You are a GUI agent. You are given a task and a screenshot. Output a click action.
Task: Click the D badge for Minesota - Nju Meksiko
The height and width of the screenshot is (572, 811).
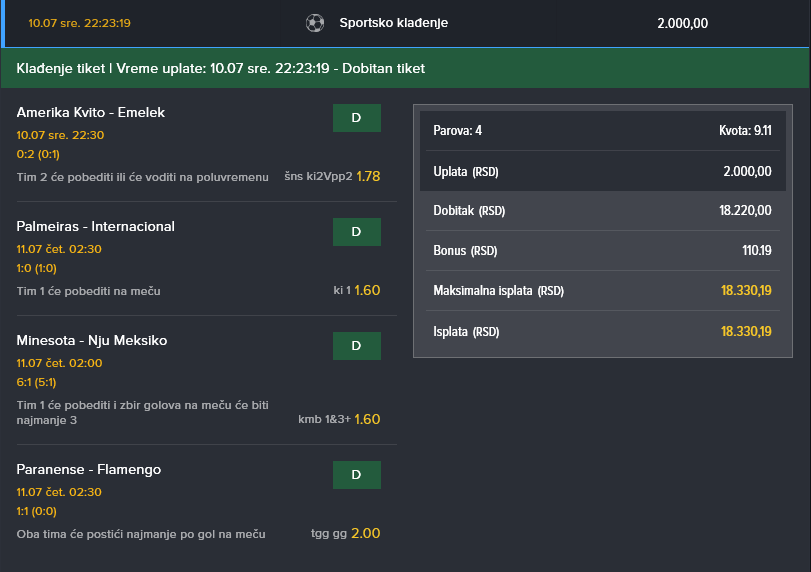(x=357, y=346)
